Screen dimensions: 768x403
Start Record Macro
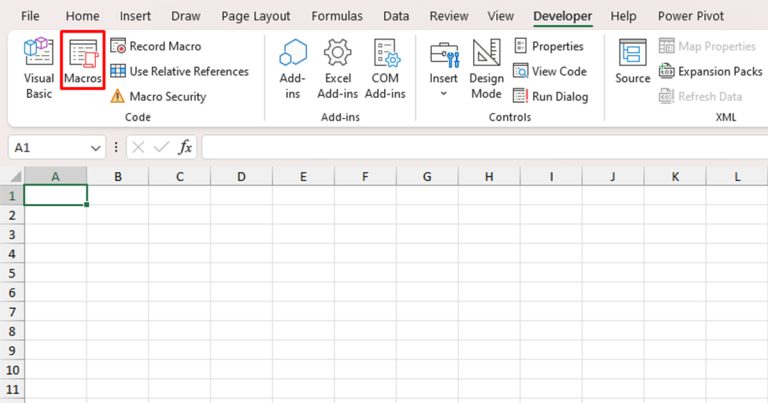tap(156, 46)
